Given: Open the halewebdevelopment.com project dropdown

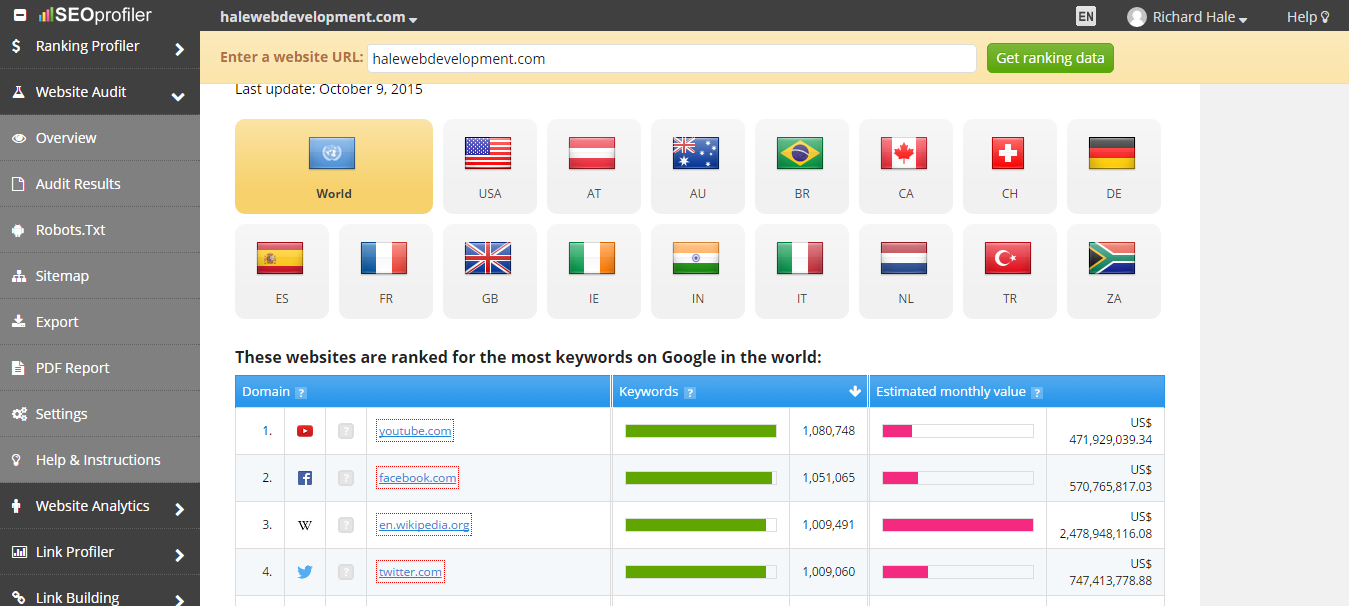Looking at the screenshot, I should (x=318, y=17).
